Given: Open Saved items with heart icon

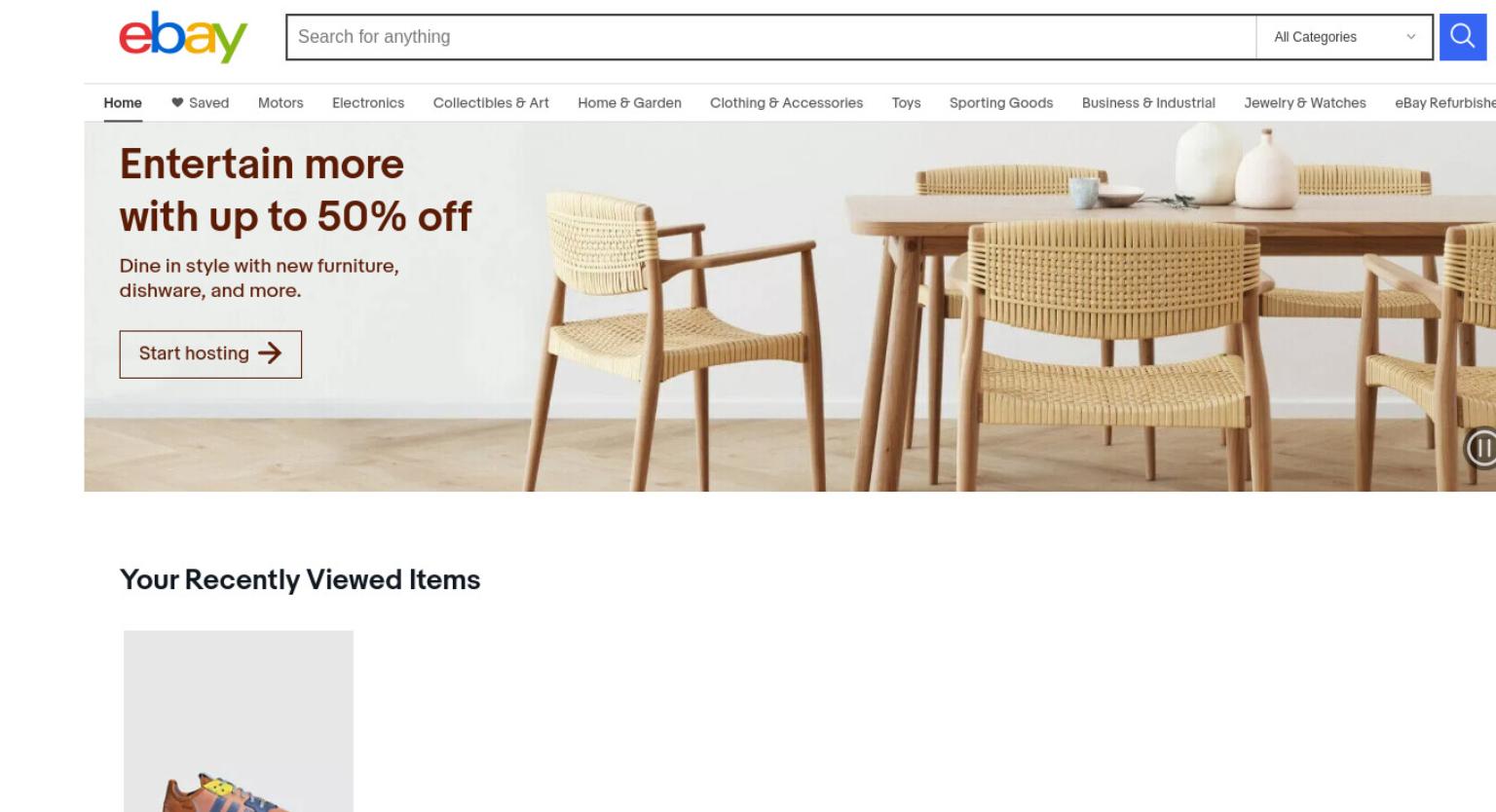Looking at the screenshot, I should [200, 103].
